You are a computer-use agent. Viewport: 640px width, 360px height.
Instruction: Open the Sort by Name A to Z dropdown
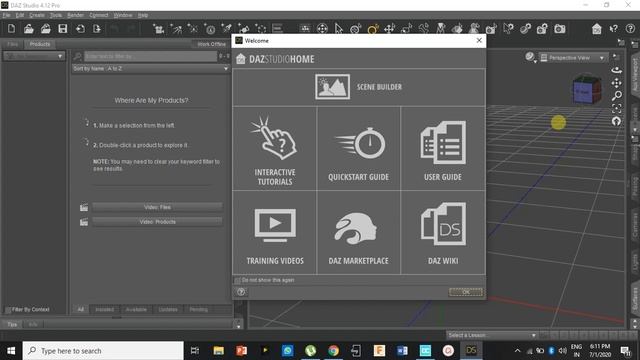(x=151, y=69)
